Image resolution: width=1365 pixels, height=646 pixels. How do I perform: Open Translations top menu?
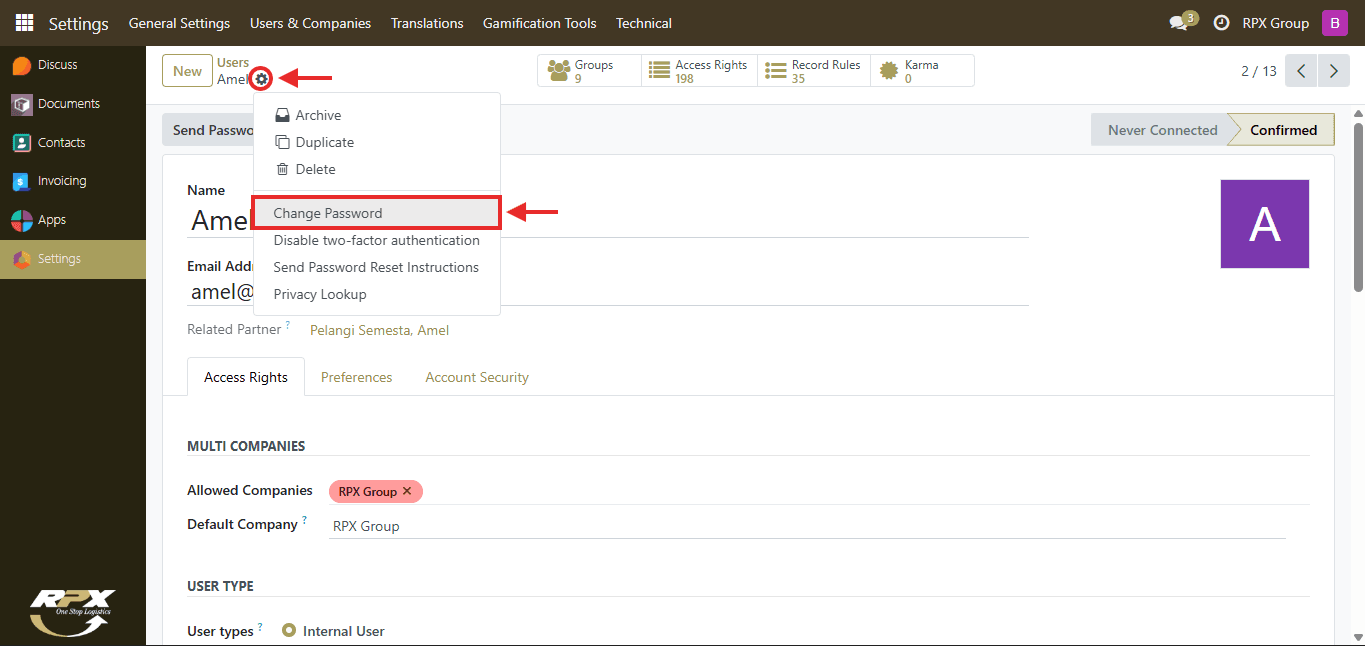(x=427, y=23)
